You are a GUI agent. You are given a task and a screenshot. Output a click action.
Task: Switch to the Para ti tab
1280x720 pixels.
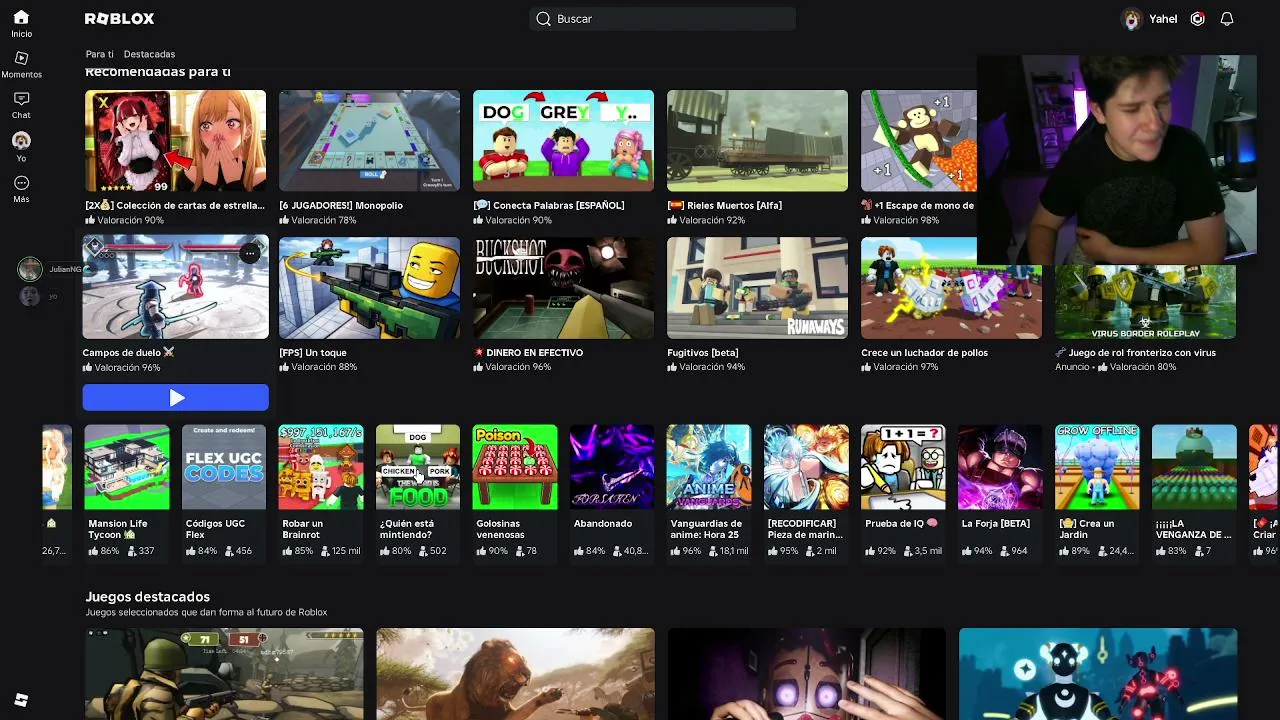click(x=99, y=54)
